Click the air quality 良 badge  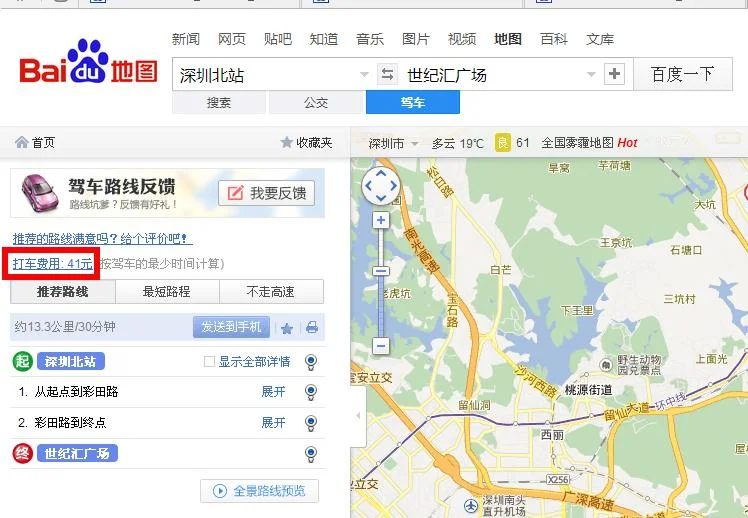[x=503, y=143]
